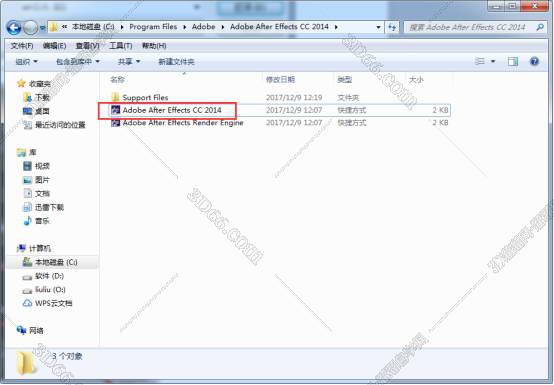Open 最近访问的位置 in the sidebar
This screenshot has width=554, height=385.
pos(60,125)
